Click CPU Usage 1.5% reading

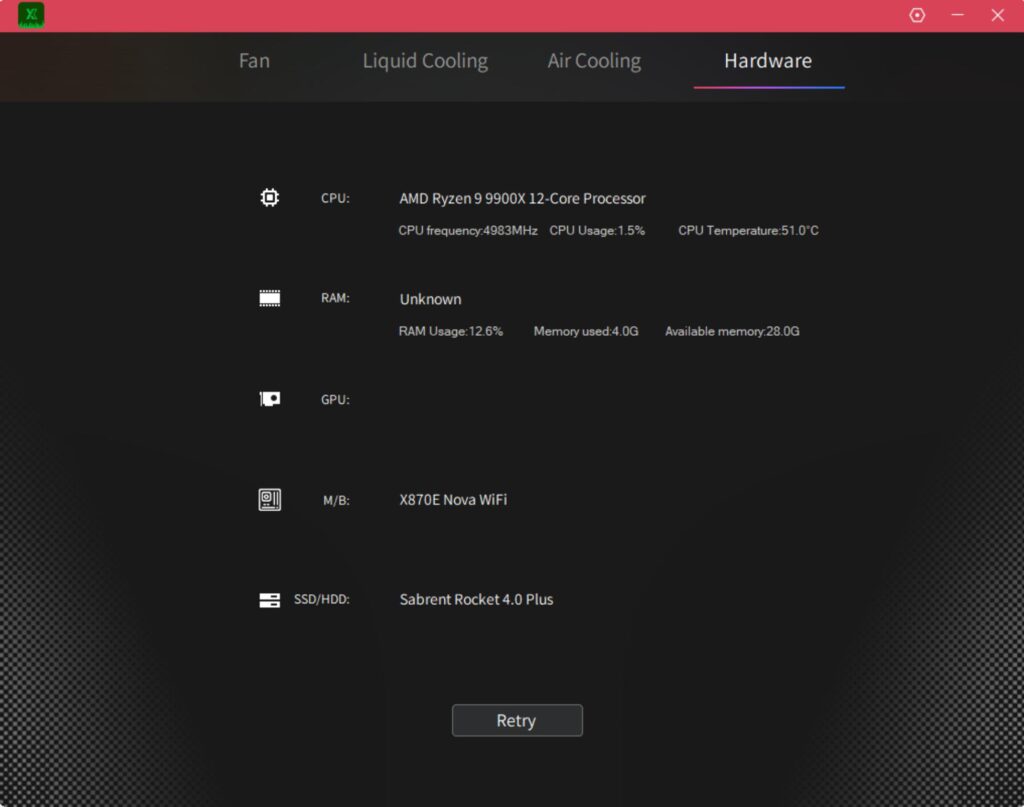[x=597, y=230]
